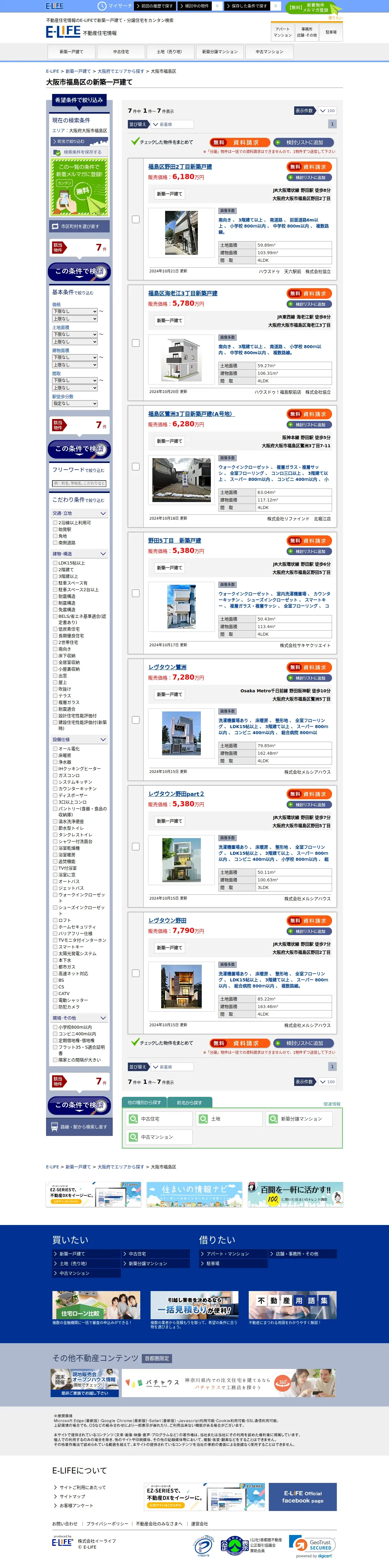Click the フリーワード search text field
Viewport: 389px width, 1568px height.
(79, 483)
